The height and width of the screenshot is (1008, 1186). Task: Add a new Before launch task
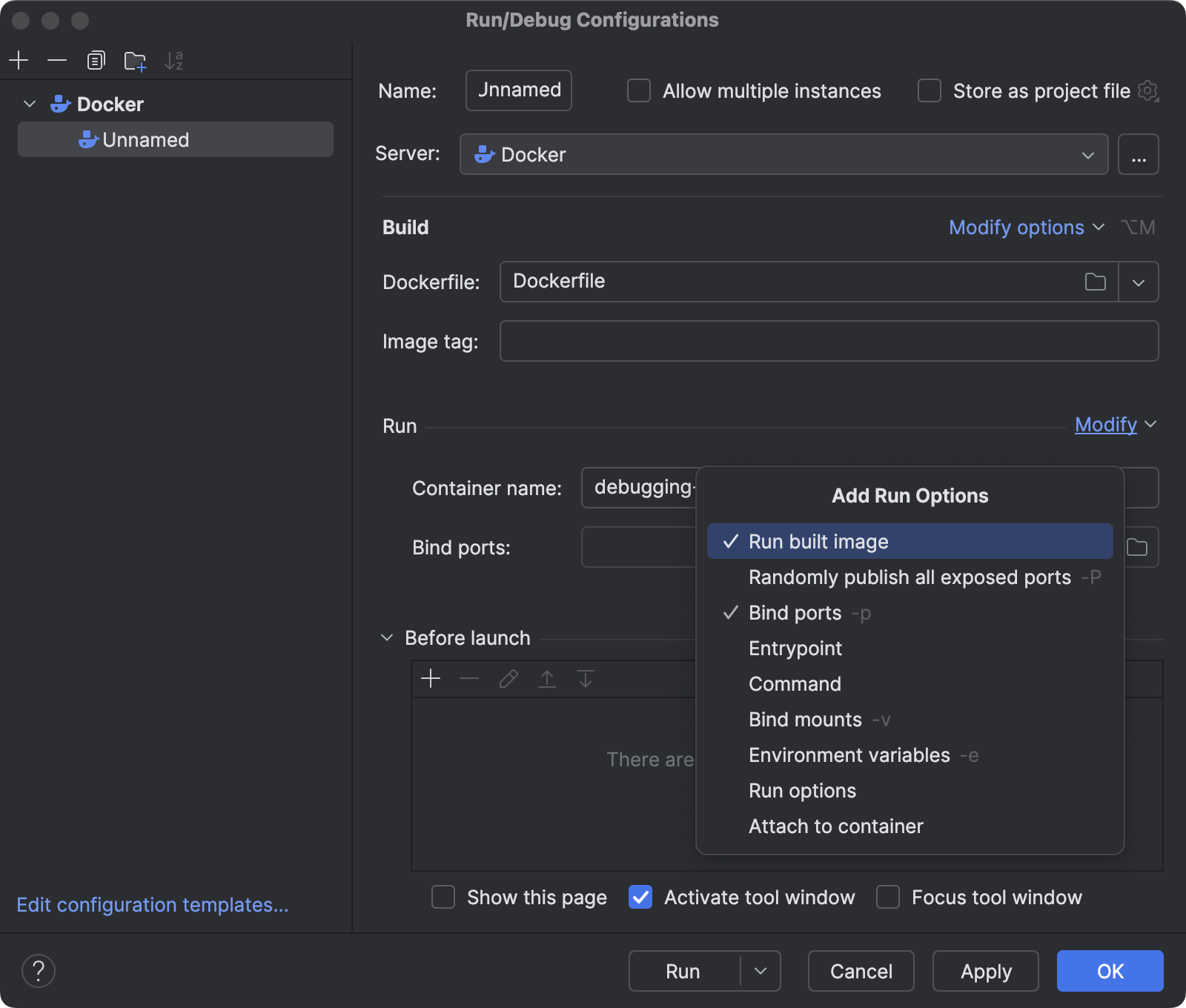tap(431, 678)
